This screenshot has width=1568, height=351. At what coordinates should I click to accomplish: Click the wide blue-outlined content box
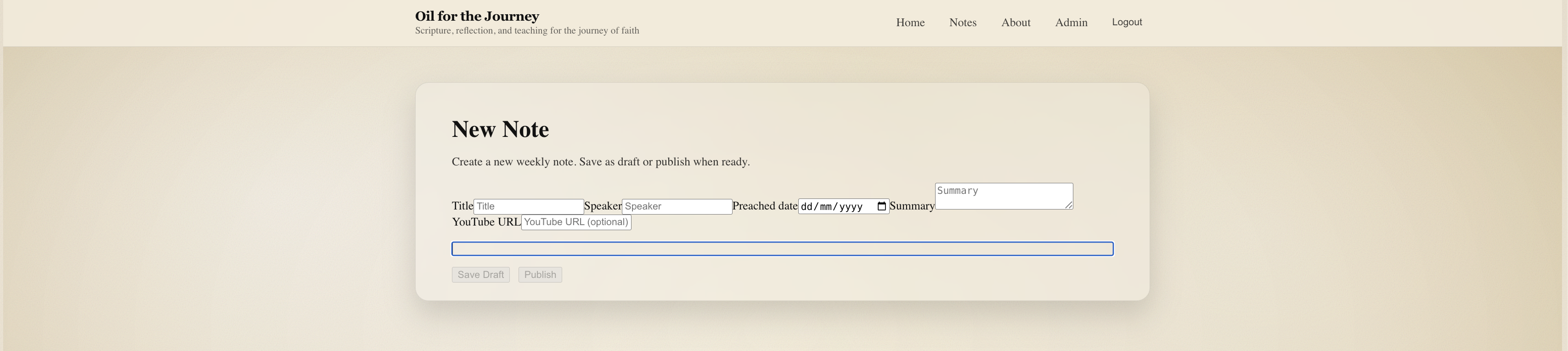point(782,249)
